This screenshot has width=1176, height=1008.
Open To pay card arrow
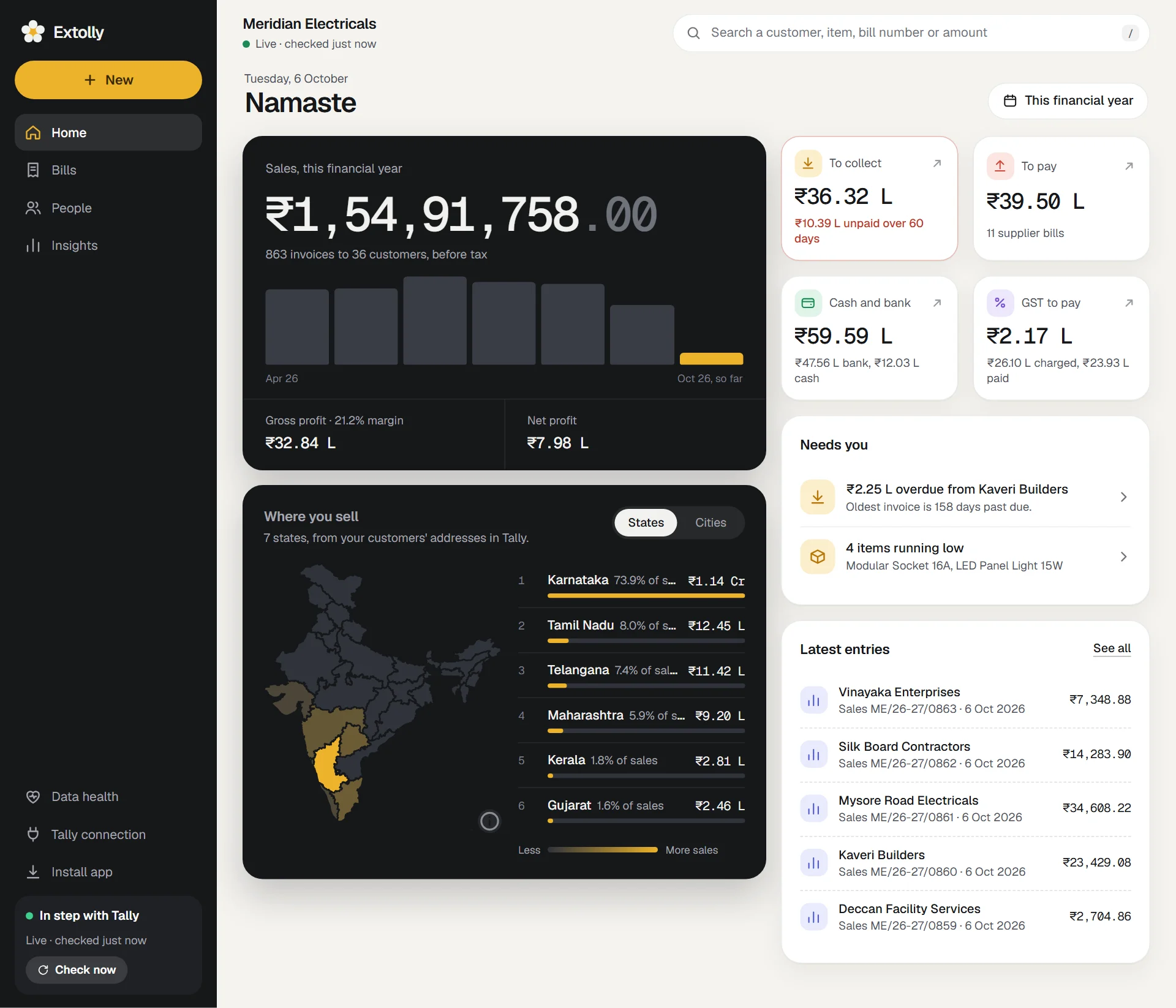pyautogui.click(x=1129, y=166)
